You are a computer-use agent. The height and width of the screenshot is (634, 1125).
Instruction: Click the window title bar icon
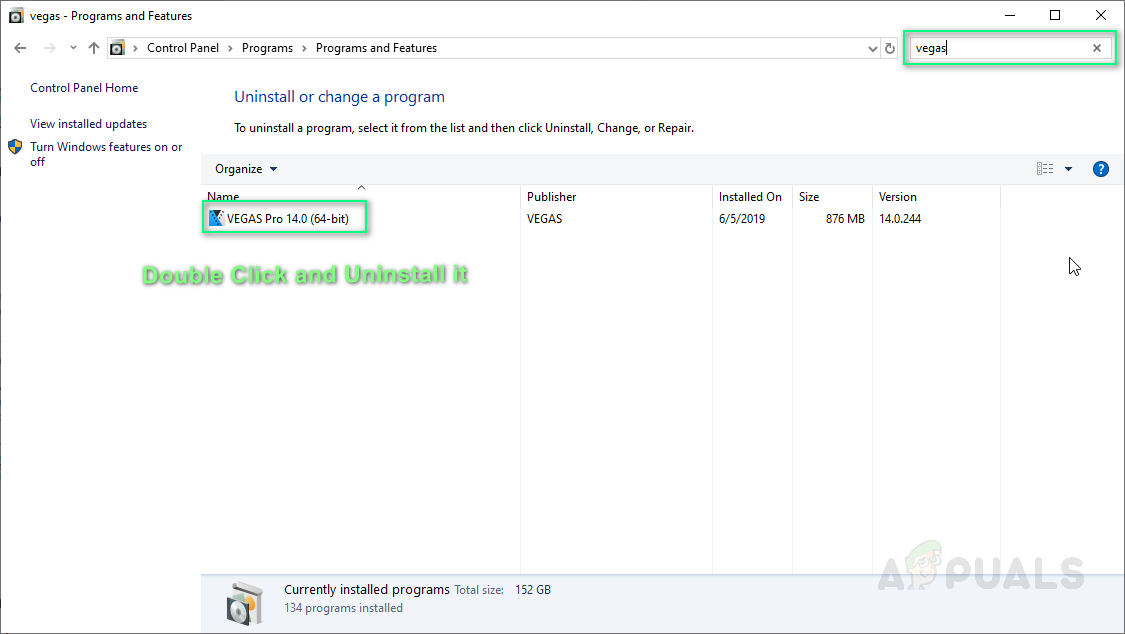tap(16, 16)
